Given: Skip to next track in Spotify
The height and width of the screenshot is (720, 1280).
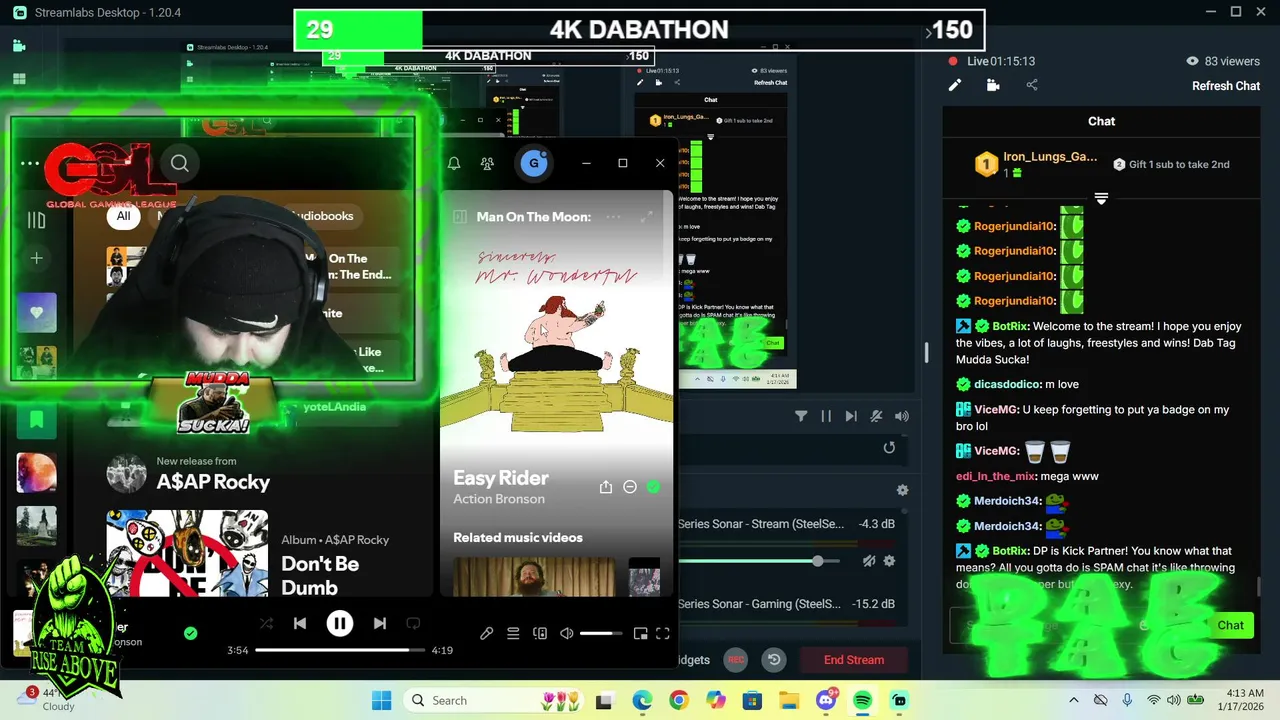Looking at the screenshot, I should [x=380, y=624].
